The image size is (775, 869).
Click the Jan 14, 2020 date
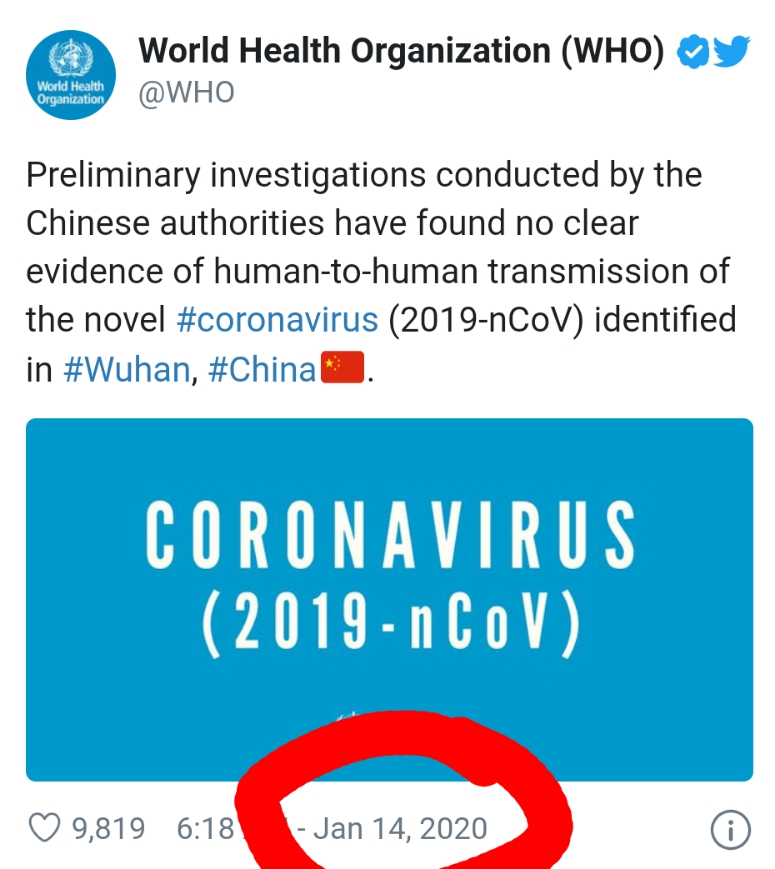click(x=400, y=829)
